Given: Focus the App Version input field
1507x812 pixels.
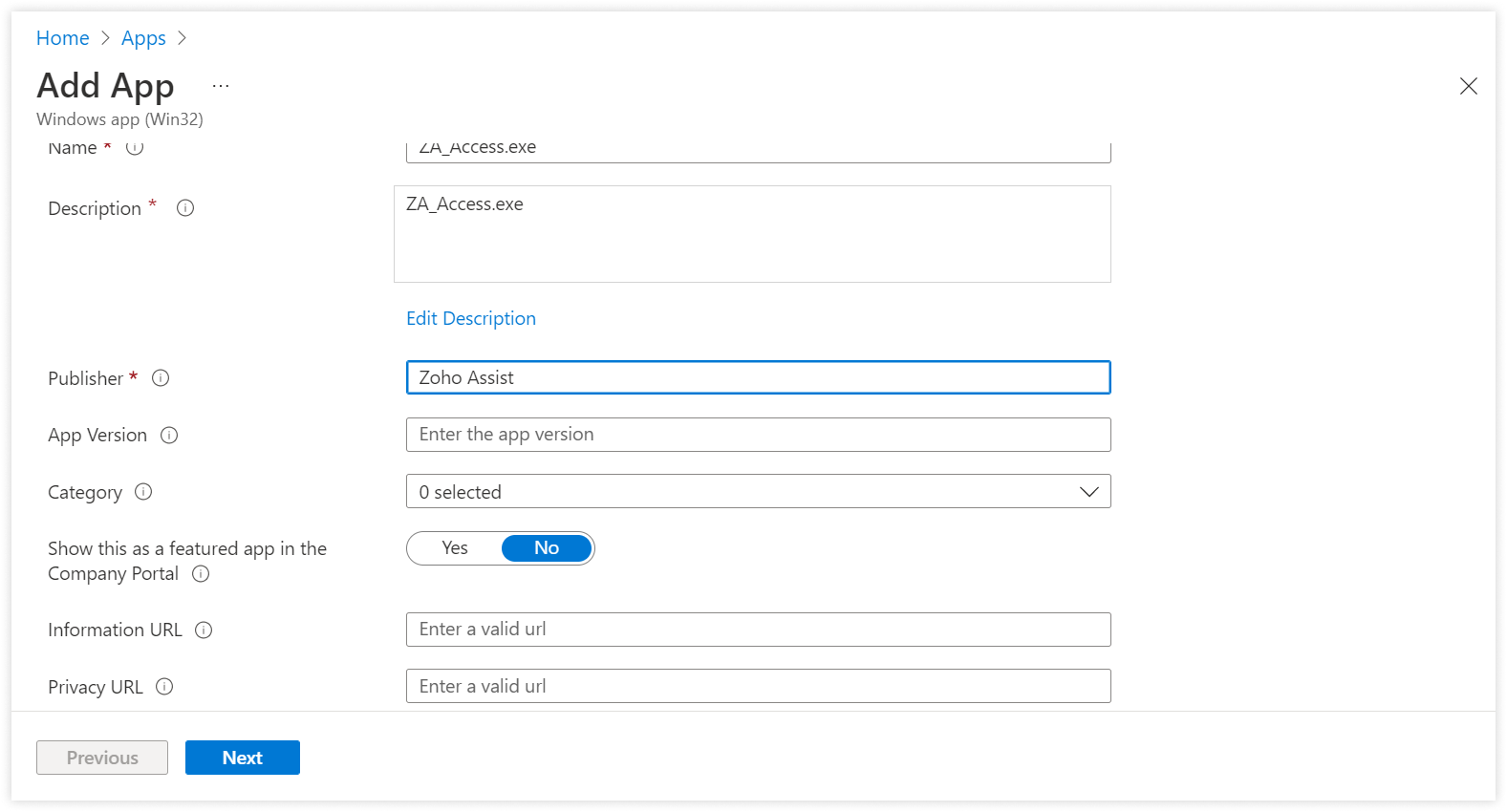Looking at the screenshot, I should 758,435.
